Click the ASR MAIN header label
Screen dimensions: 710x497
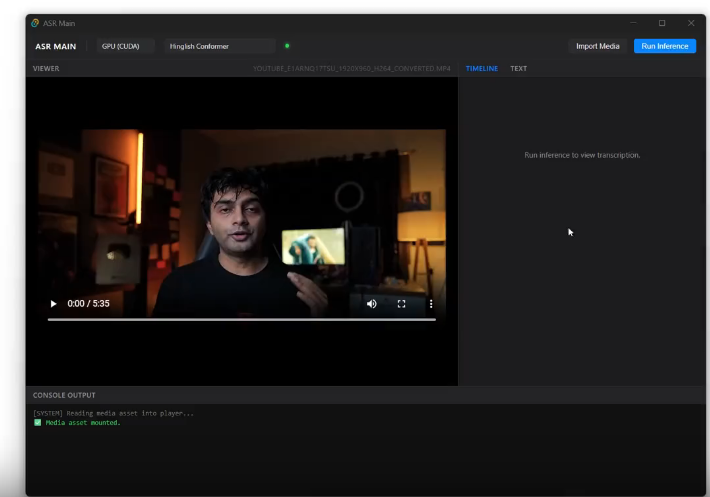(x=56, y=46)
